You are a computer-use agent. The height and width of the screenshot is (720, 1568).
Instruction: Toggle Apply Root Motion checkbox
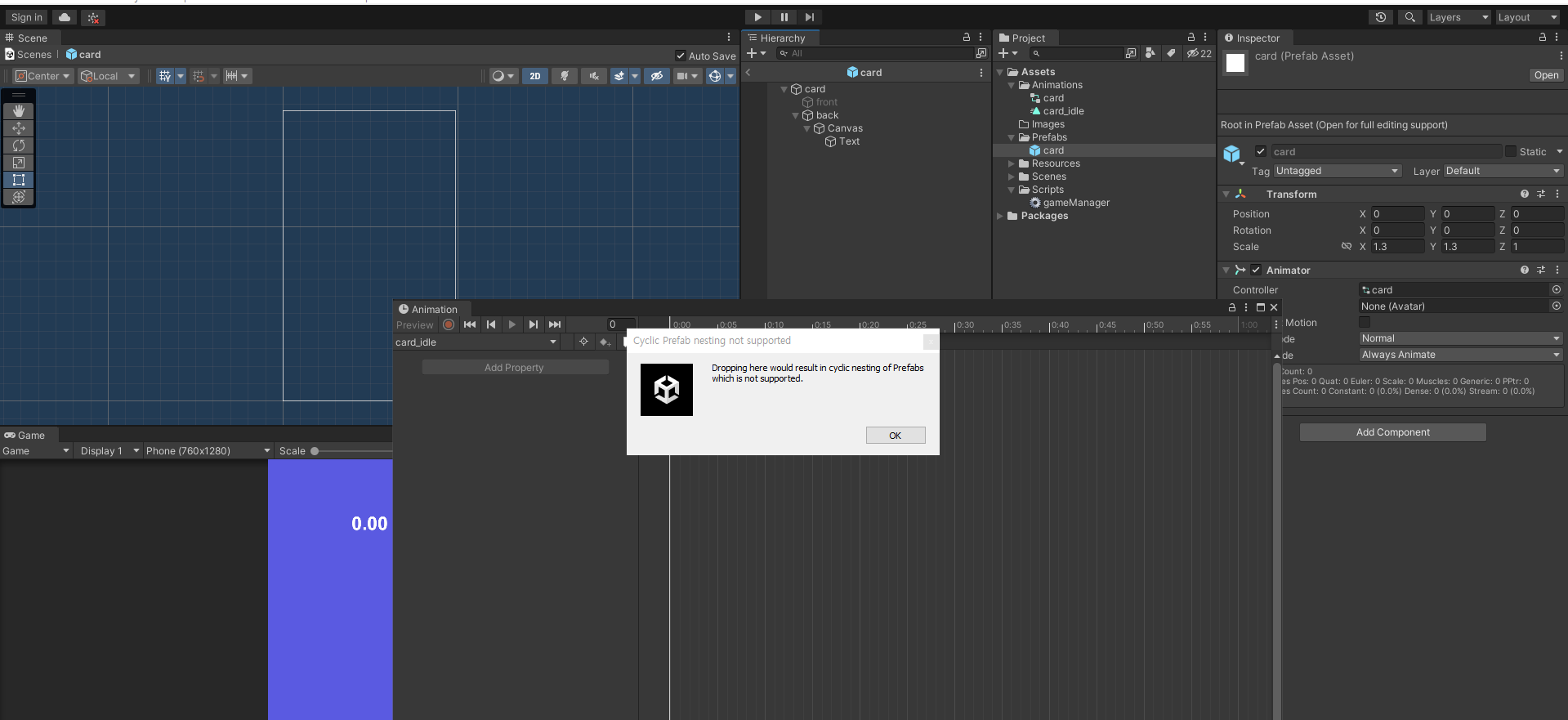[1365, 322]
